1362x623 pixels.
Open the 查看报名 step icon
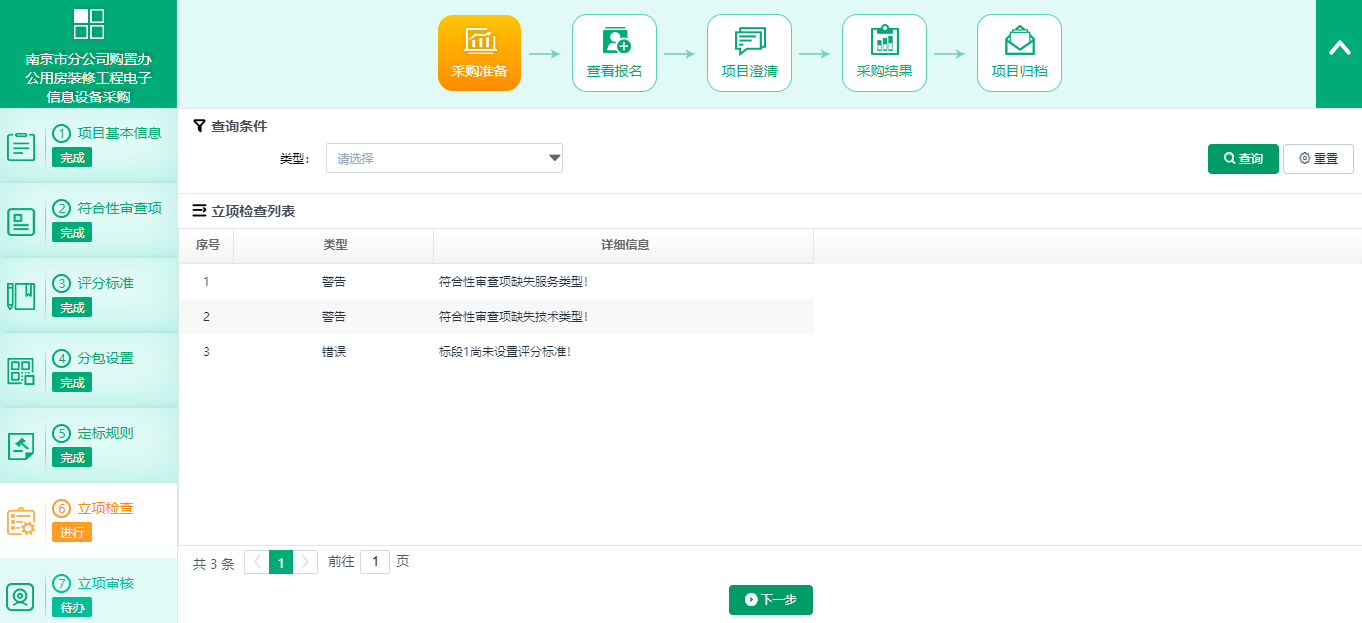[x=614, y=41]
